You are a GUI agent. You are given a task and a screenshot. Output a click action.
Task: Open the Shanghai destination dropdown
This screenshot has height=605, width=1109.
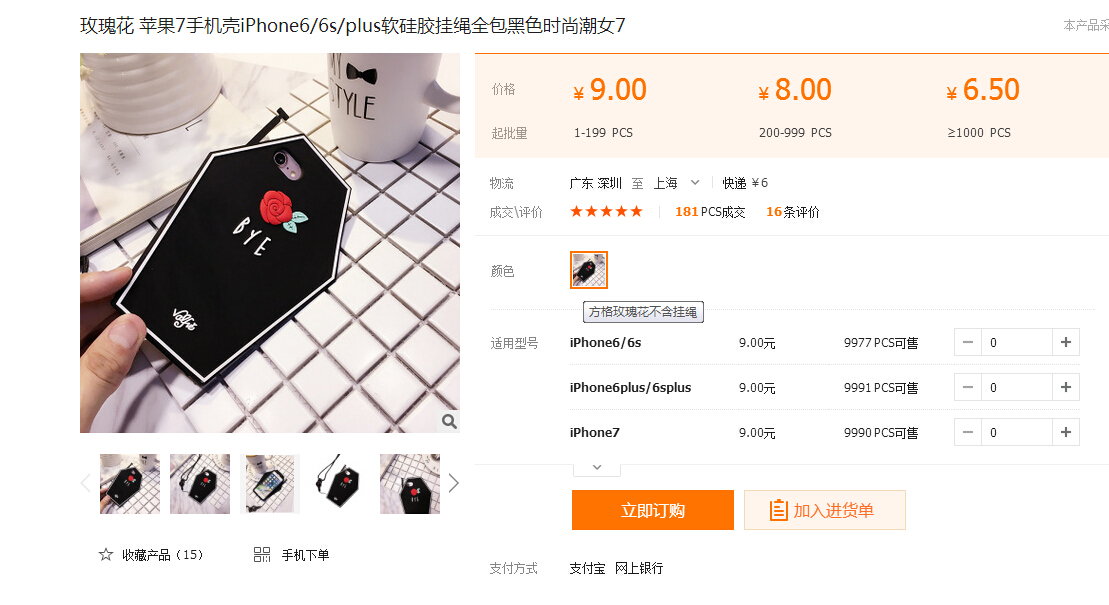(677, 183)
